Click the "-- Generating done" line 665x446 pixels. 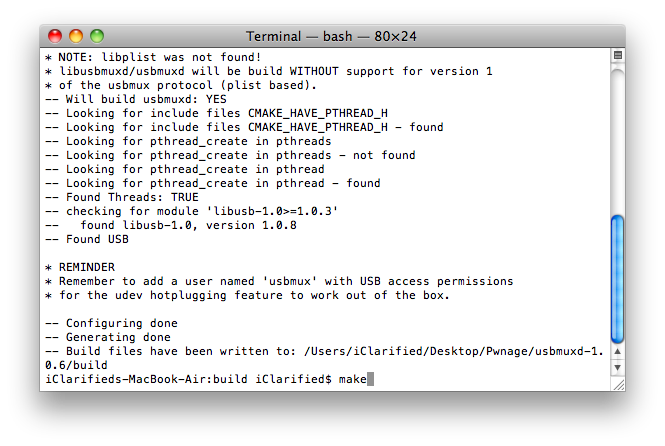coord(108,338)
